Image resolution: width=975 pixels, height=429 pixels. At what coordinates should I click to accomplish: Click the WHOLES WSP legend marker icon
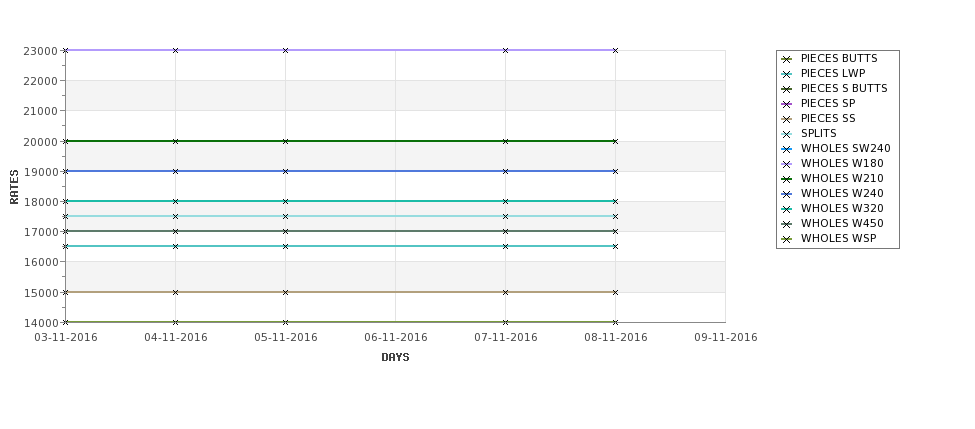[x=787, y=239]
